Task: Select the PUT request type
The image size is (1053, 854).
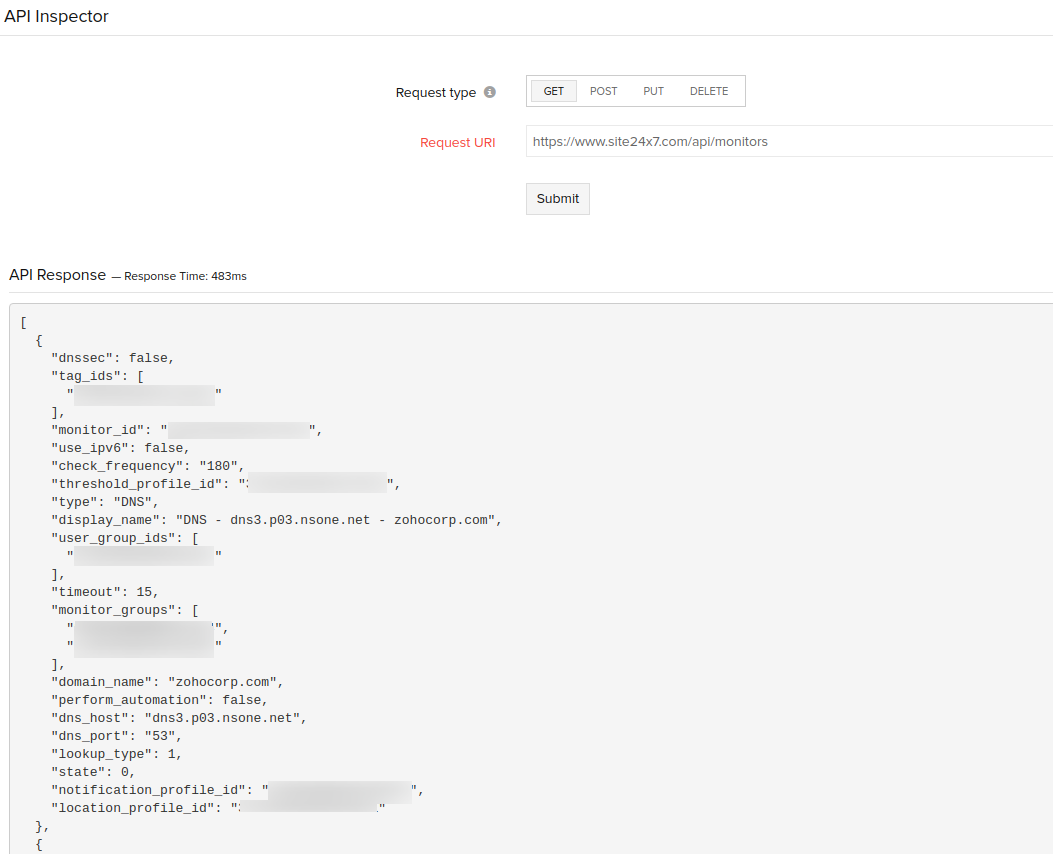Action: (x=653, y=91)
